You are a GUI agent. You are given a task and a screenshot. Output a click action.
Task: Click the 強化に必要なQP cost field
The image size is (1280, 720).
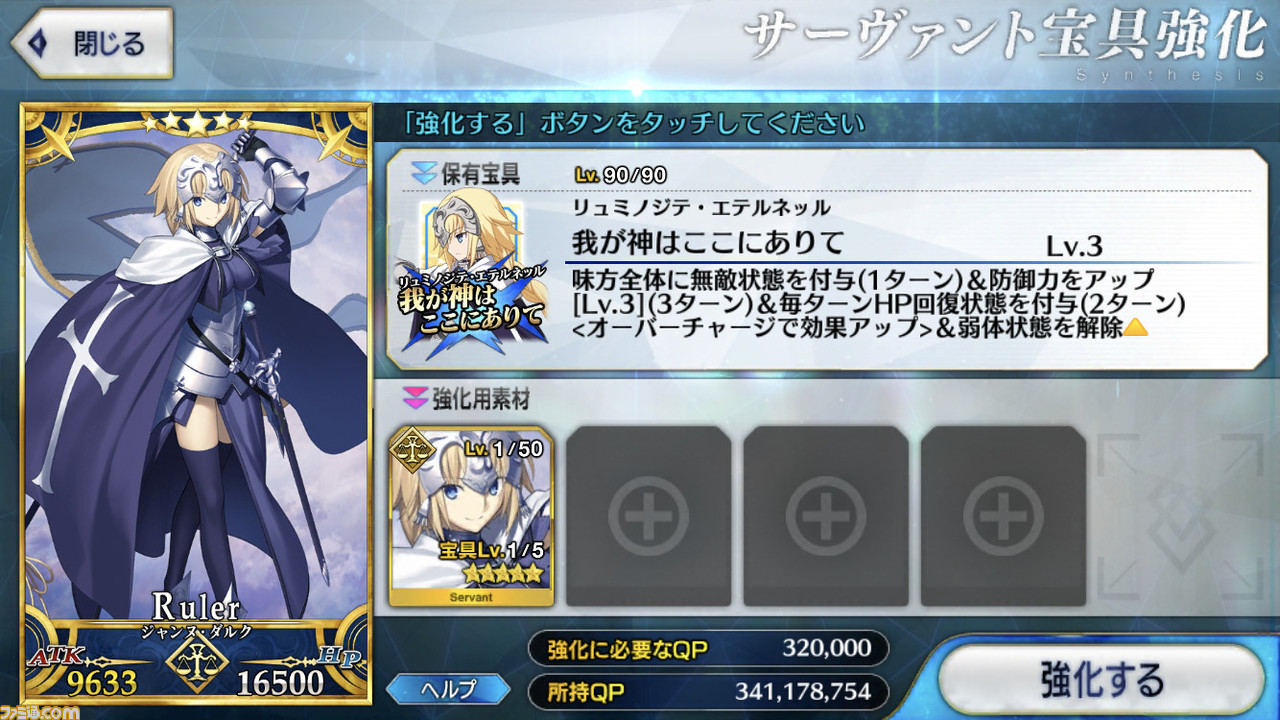pos(708,649)
